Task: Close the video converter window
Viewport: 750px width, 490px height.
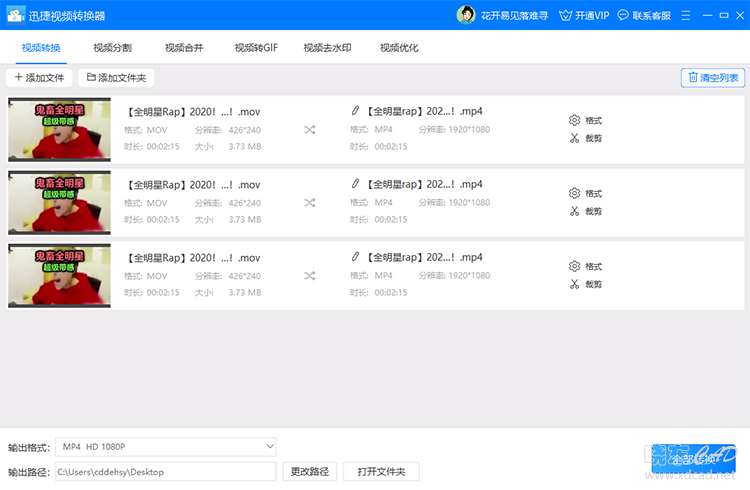Action: [740, 16]
